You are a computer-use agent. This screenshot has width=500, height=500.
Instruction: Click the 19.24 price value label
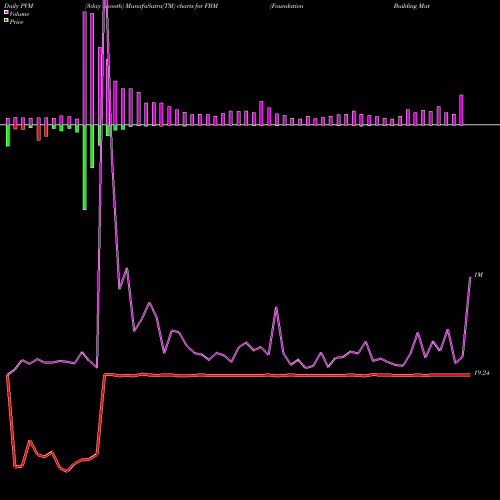pyautogui.click(x=481, y=373)
